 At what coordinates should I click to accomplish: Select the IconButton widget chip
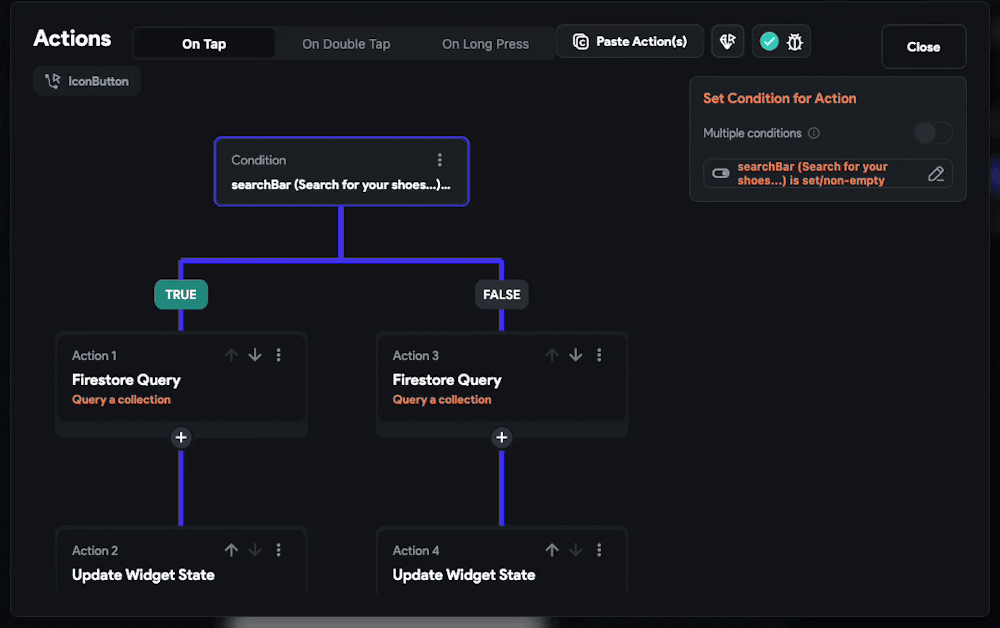(87, 81)
